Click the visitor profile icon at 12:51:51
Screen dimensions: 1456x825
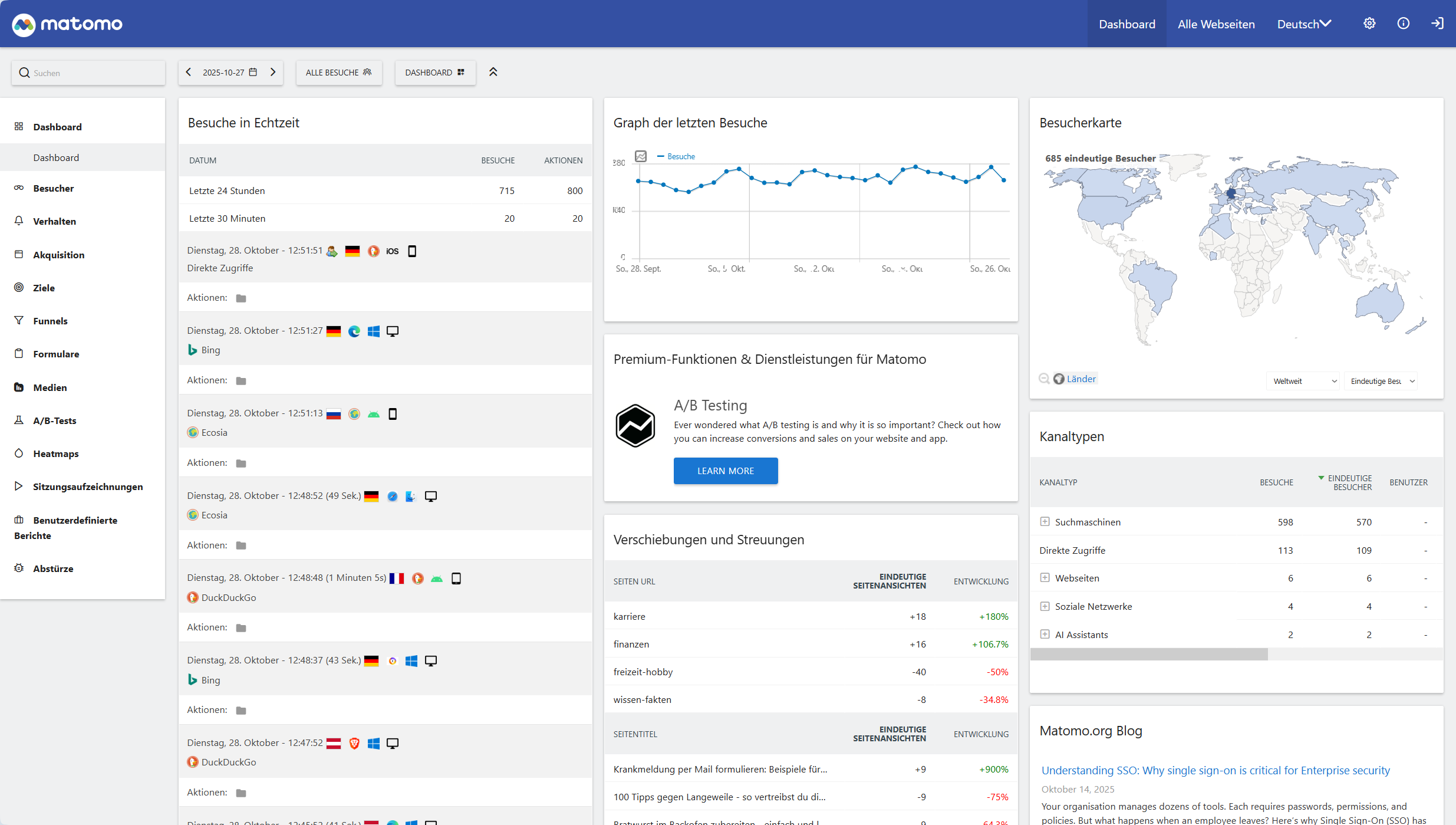[x=332, y=251]
